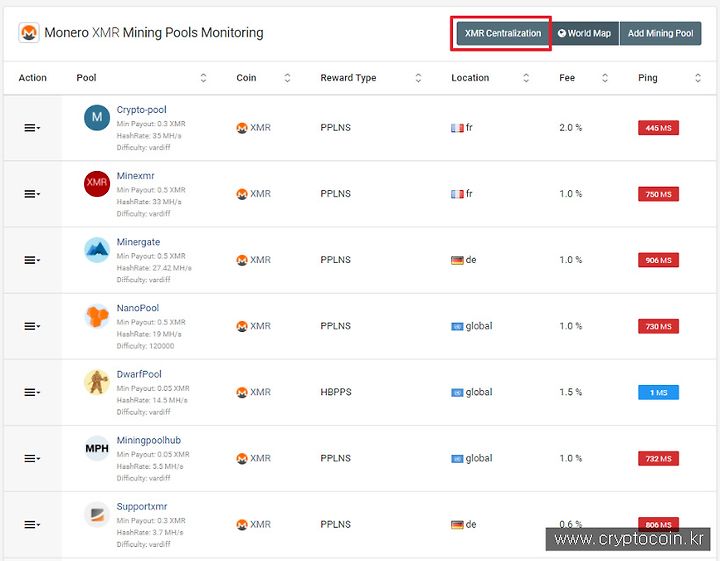Click the XMR coin icon in NanoPool row

point(242,326)
